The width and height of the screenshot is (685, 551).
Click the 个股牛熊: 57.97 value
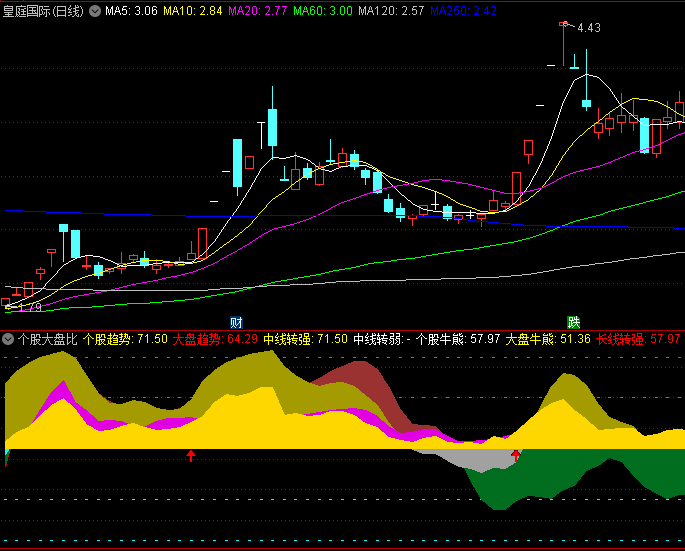click(458, 339)
